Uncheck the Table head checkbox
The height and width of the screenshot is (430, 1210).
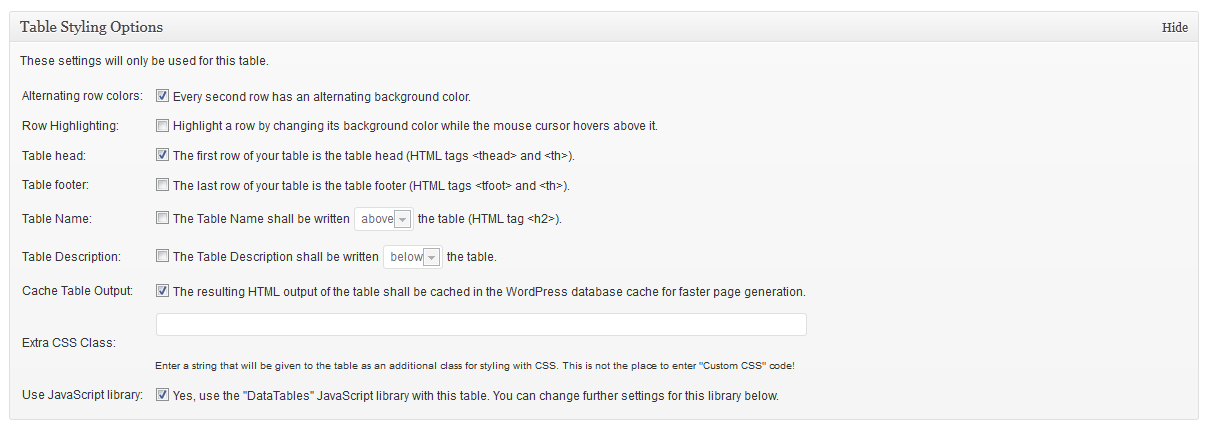coord(162,156)
